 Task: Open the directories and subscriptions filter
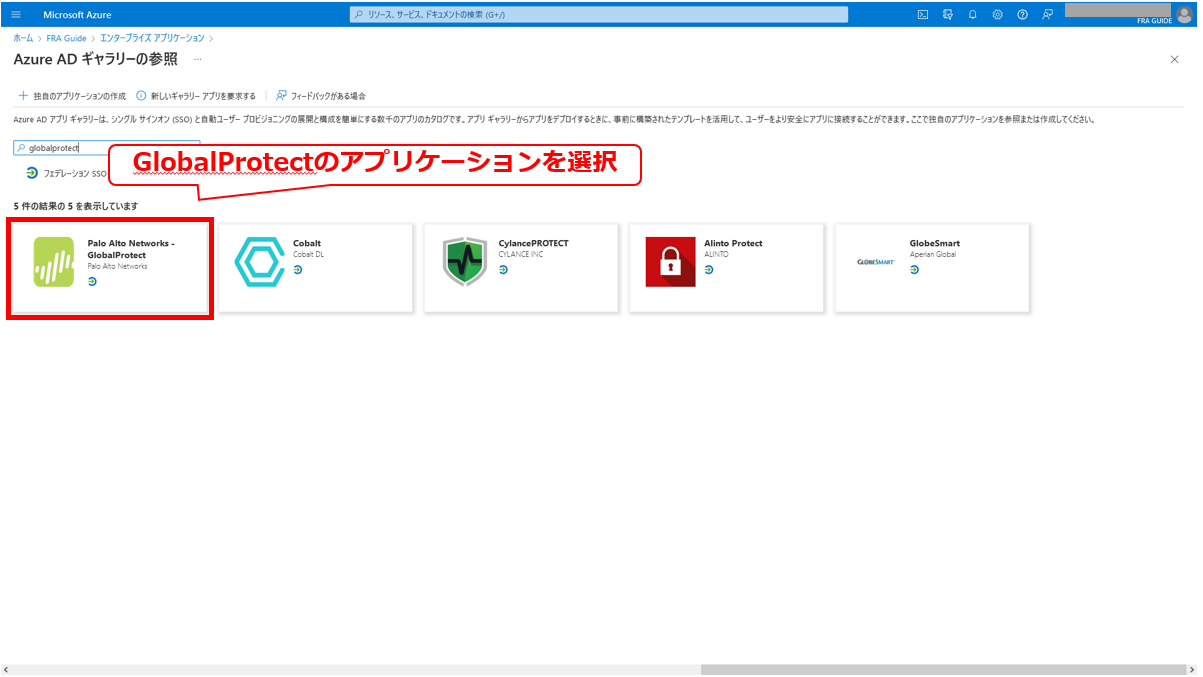[x=947, y=14]
